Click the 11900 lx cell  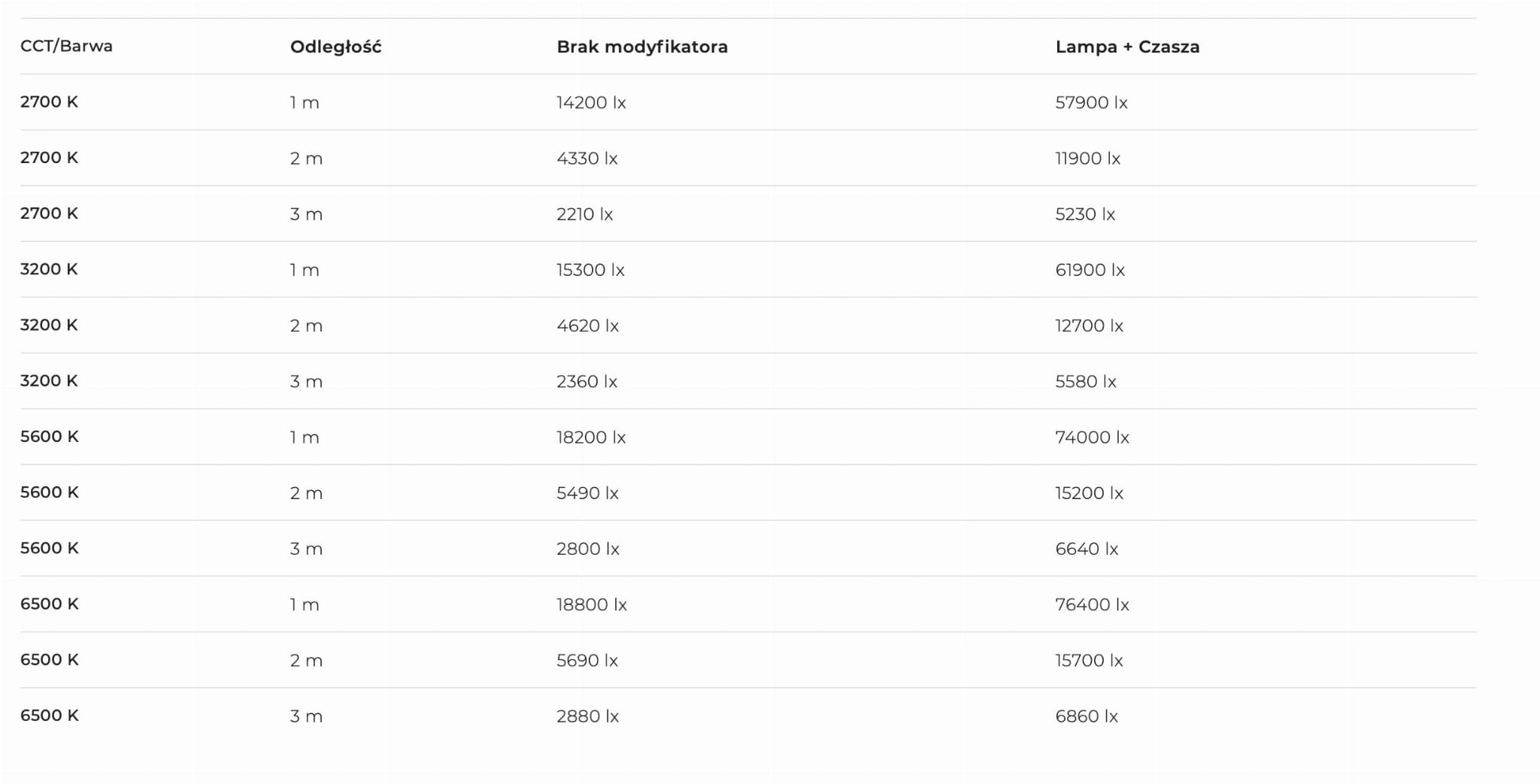[1088, 159]
